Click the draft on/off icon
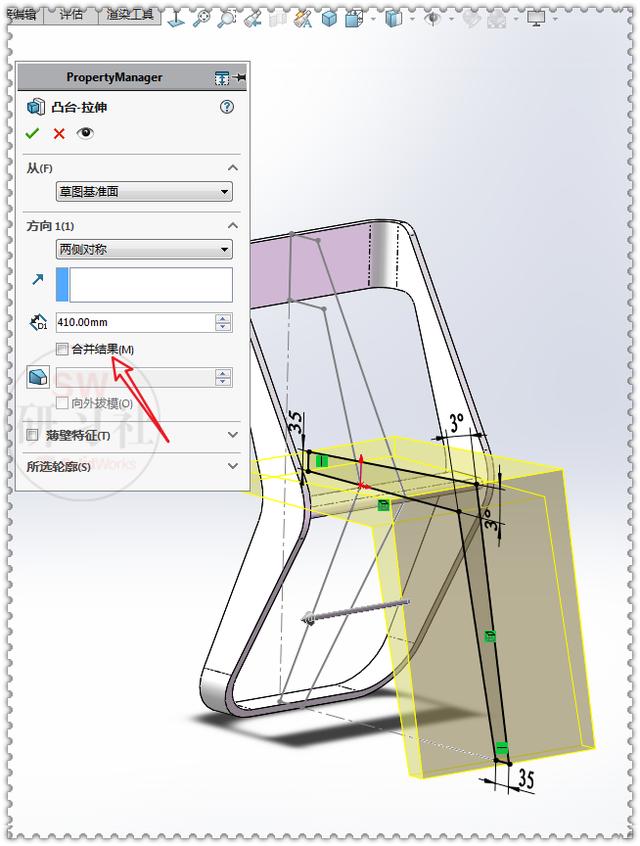 (x=38, y=377)
